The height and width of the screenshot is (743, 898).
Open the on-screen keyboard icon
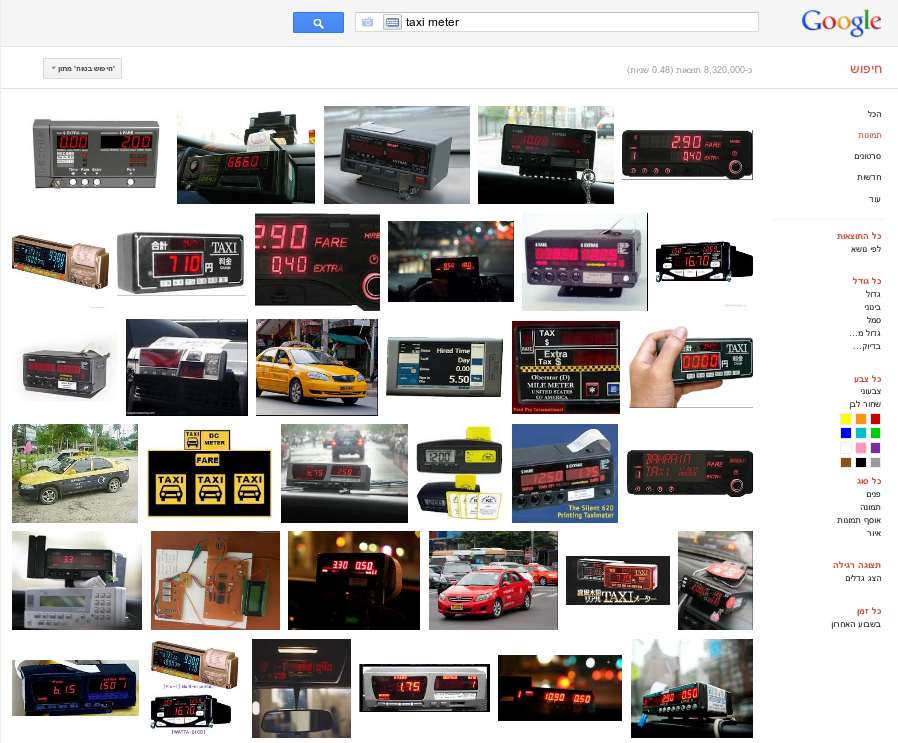(x=392, y=22)
